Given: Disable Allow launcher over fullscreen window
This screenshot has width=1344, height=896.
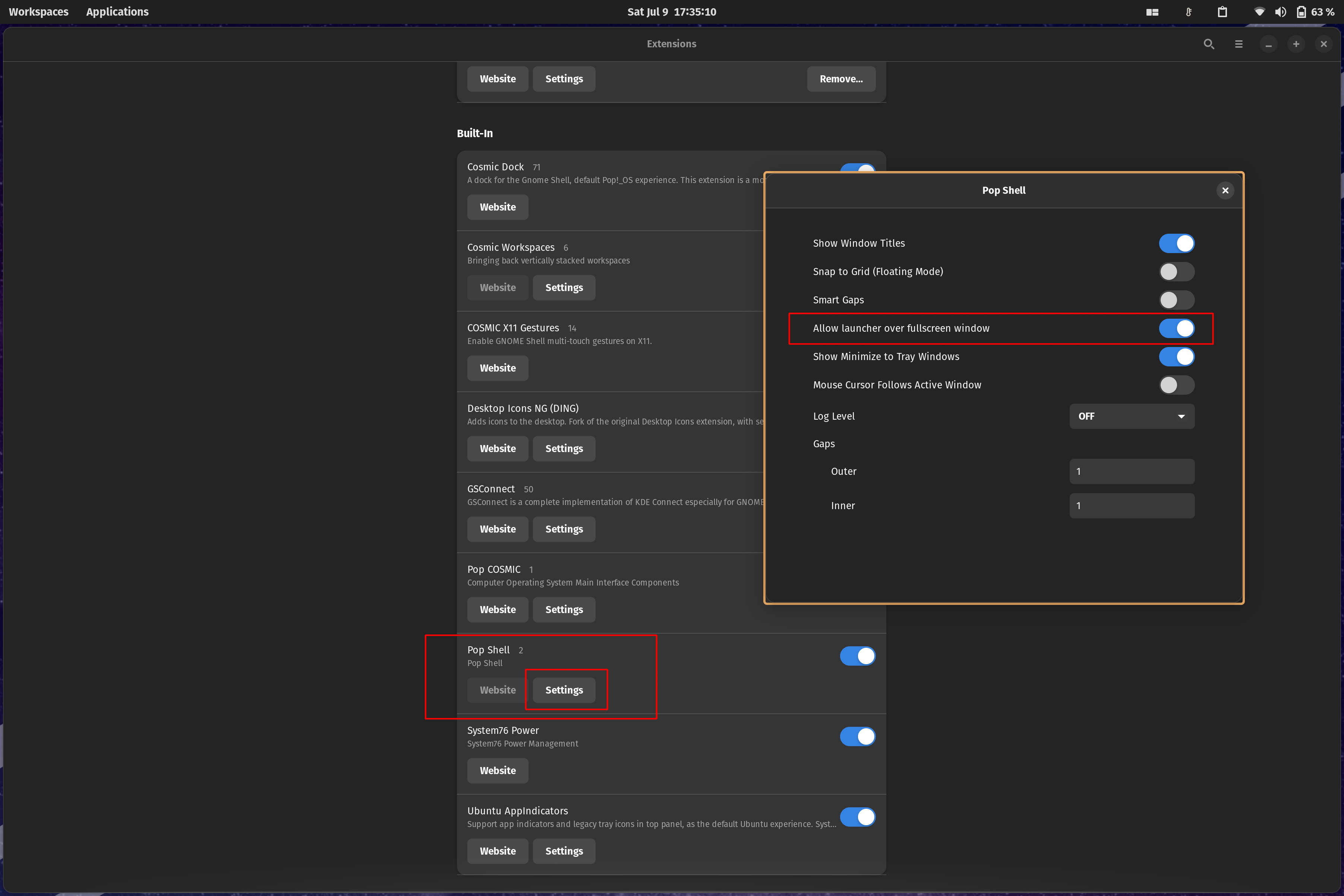Looking at the screenshot, I should [1176, 328].
